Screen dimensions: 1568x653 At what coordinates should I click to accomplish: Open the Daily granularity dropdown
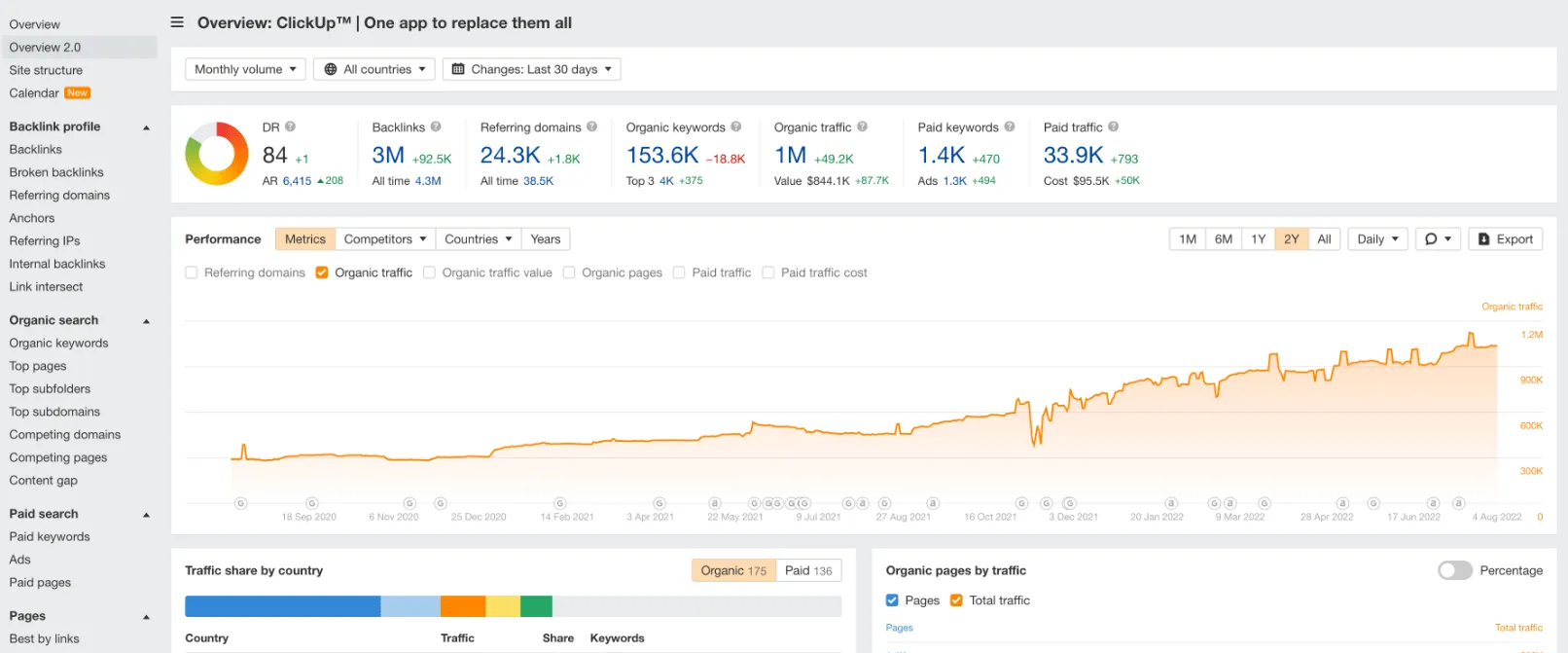(1378, 239)
